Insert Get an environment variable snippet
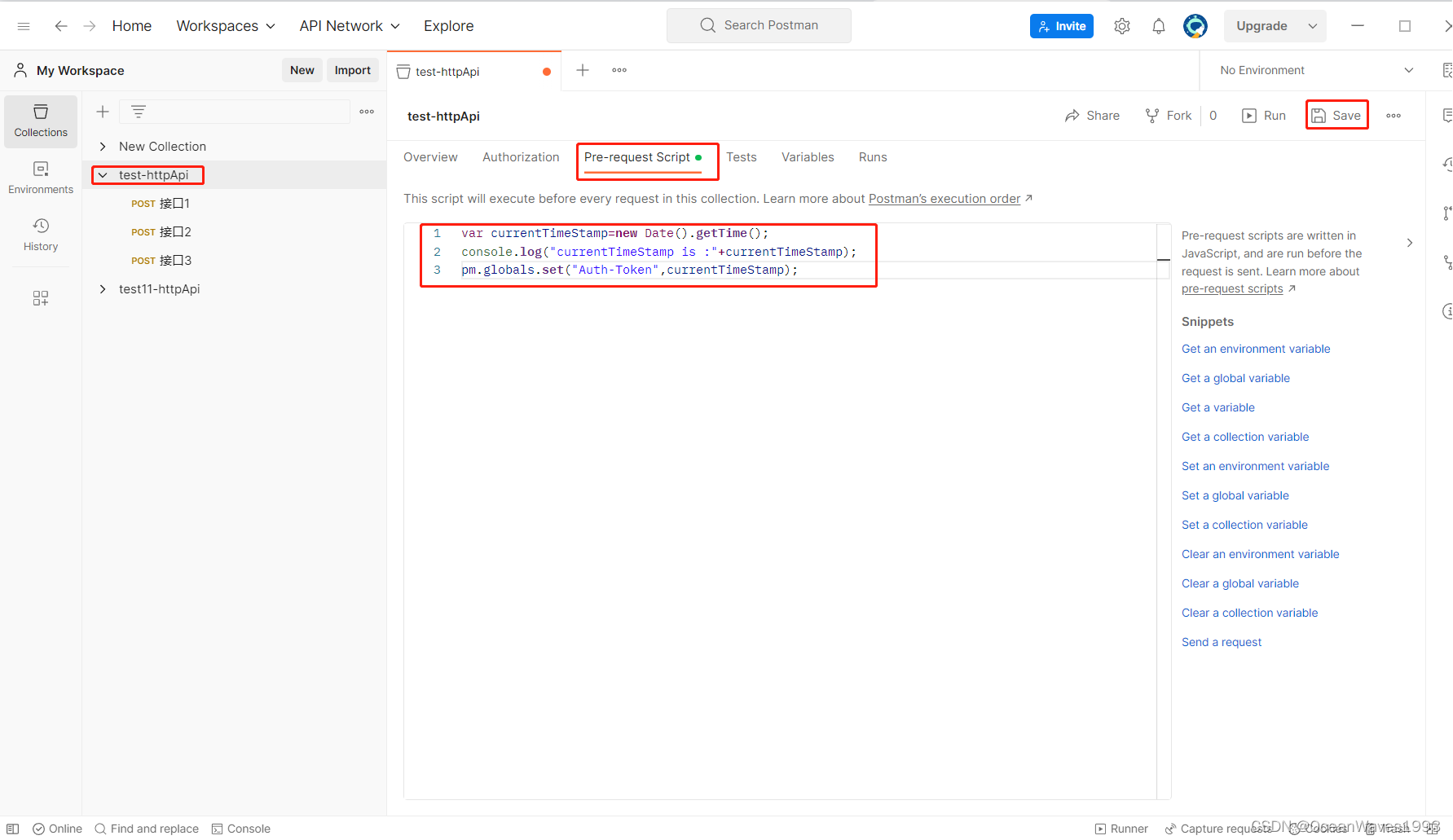The height and width of the screenshot is (840, 1453). (1256, 349)
